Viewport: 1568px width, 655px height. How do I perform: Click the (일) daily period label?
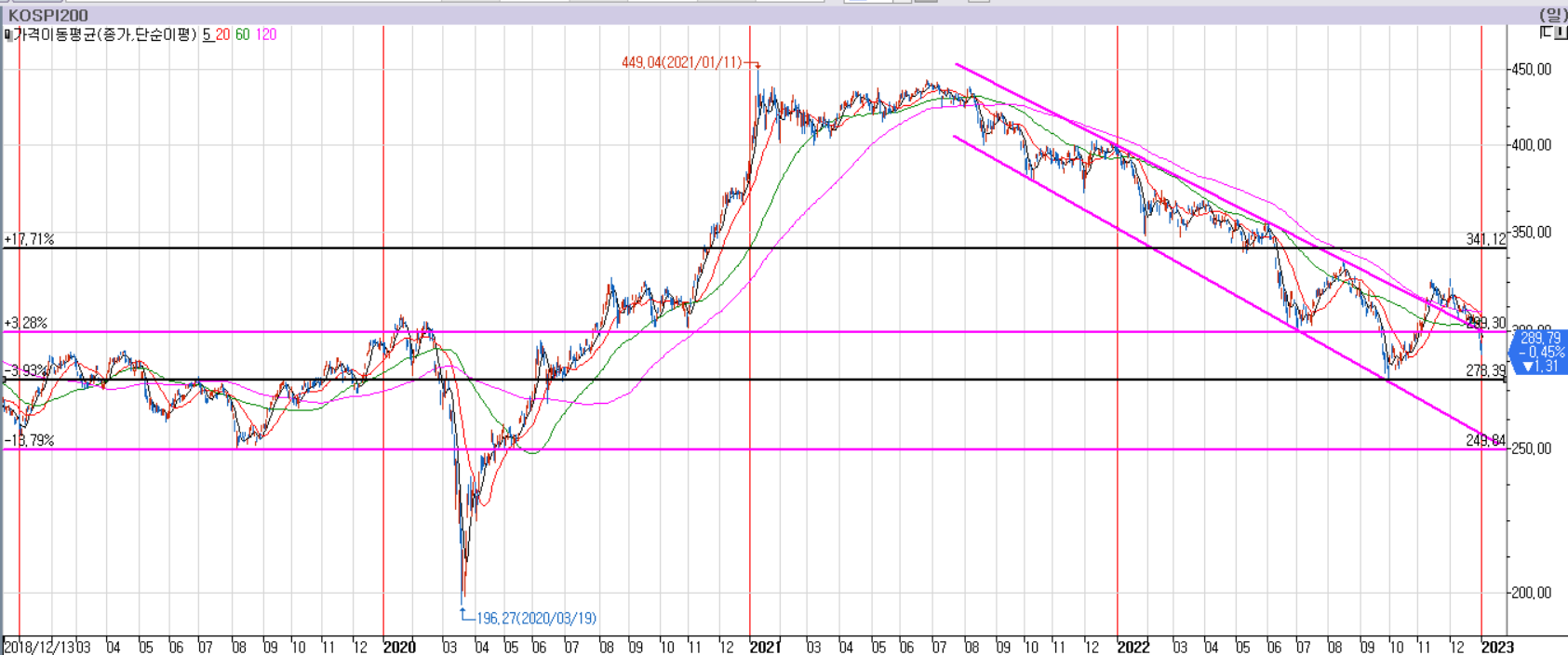coord(1553,14)
